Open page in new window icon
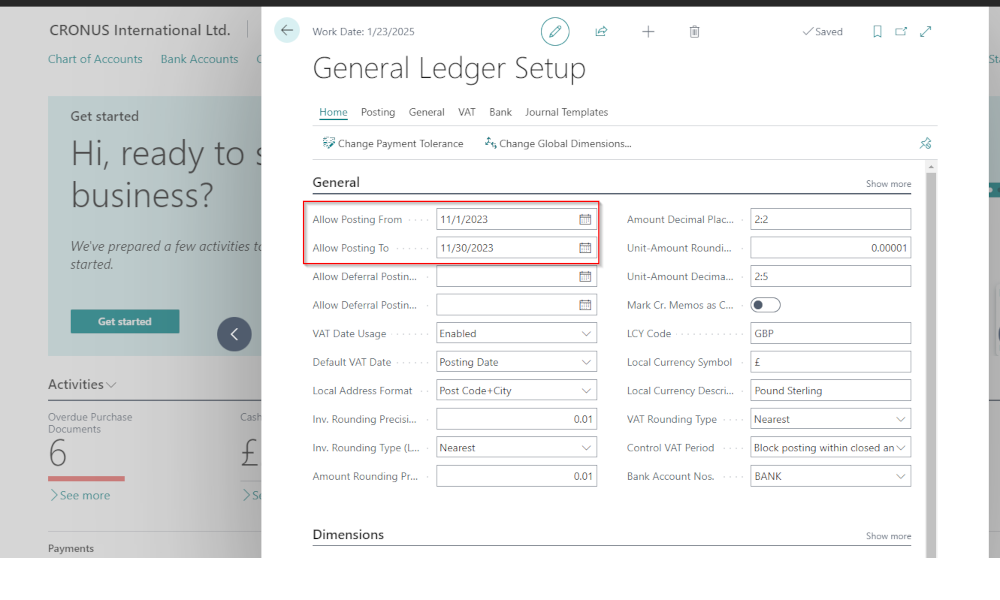Viewport: 1000px width, 600px height. [901, 31]
